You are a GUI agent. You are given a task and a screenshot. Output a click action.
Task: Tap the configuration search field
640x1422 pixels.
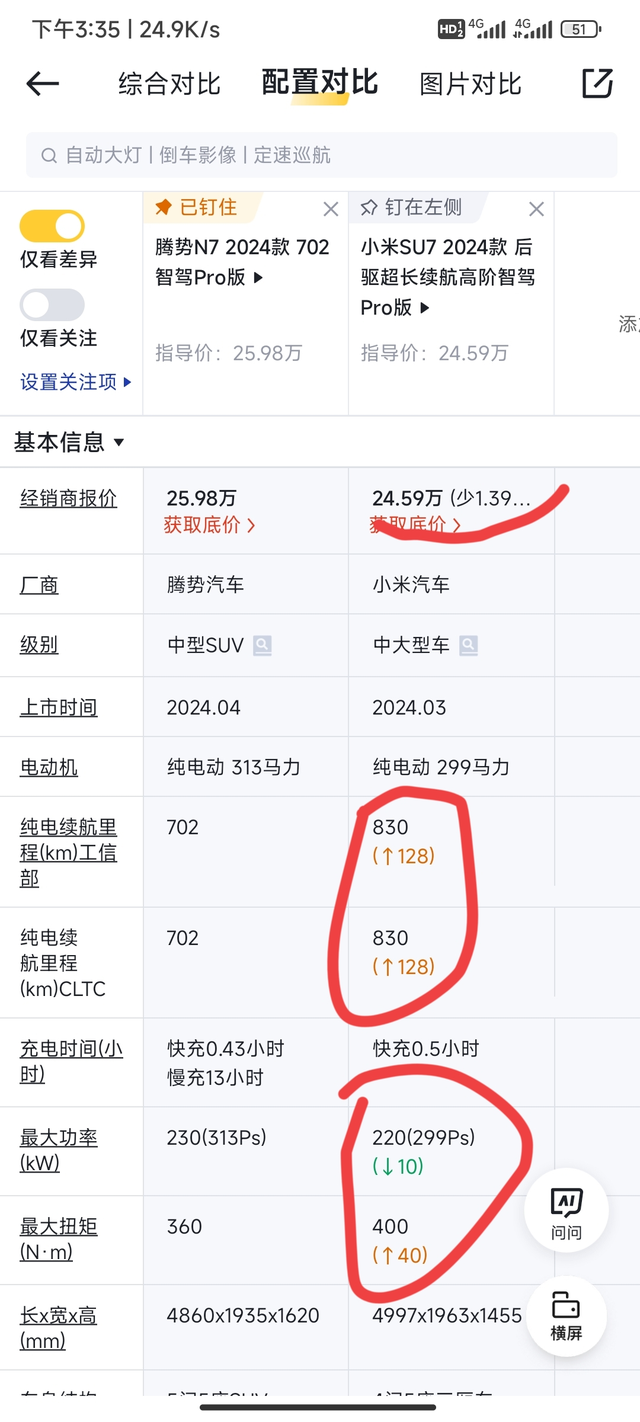(320, 155)
